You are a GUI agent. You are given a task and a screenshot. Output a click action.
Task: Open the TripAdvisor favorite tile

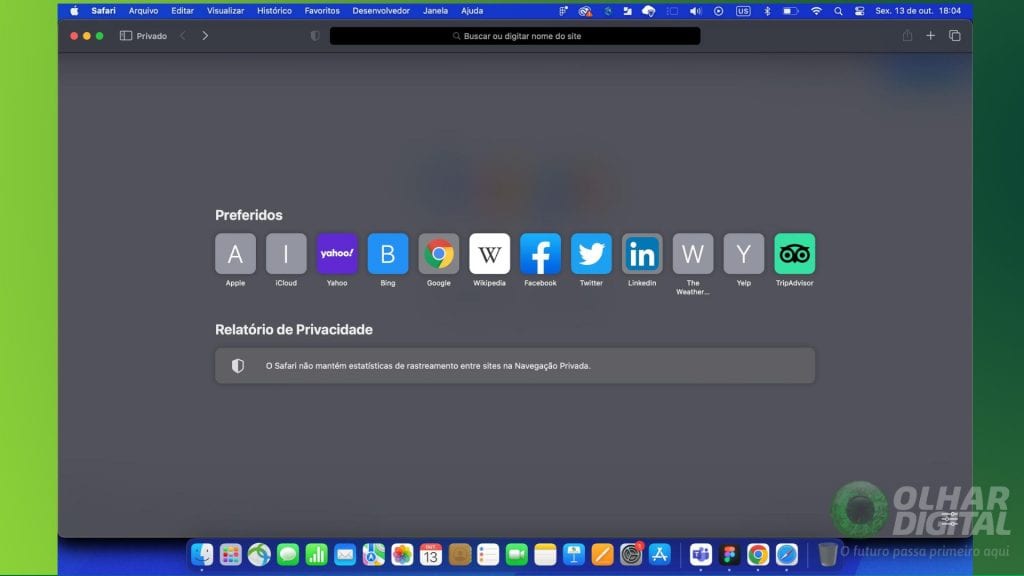point(795,253)
